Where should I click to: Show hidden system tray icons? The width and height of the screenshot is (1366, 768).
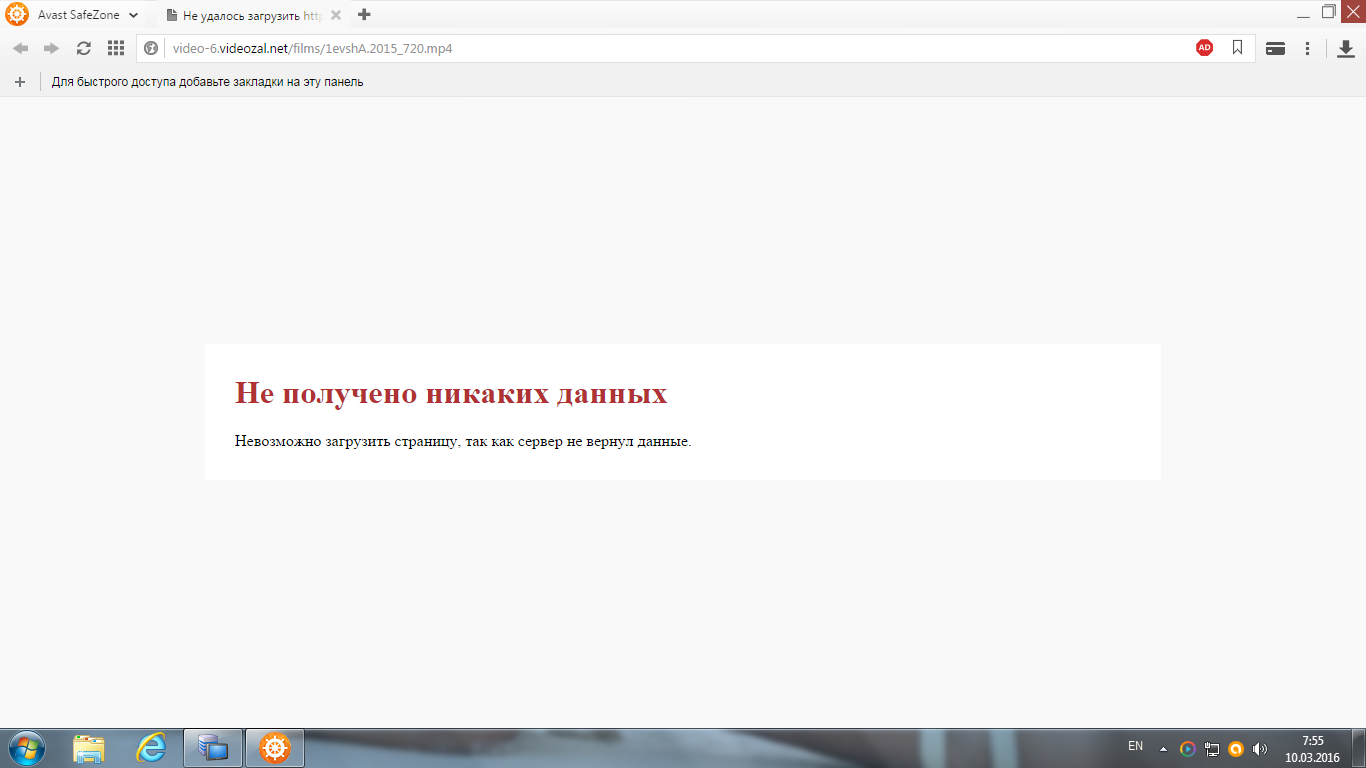click(1163, 748)
